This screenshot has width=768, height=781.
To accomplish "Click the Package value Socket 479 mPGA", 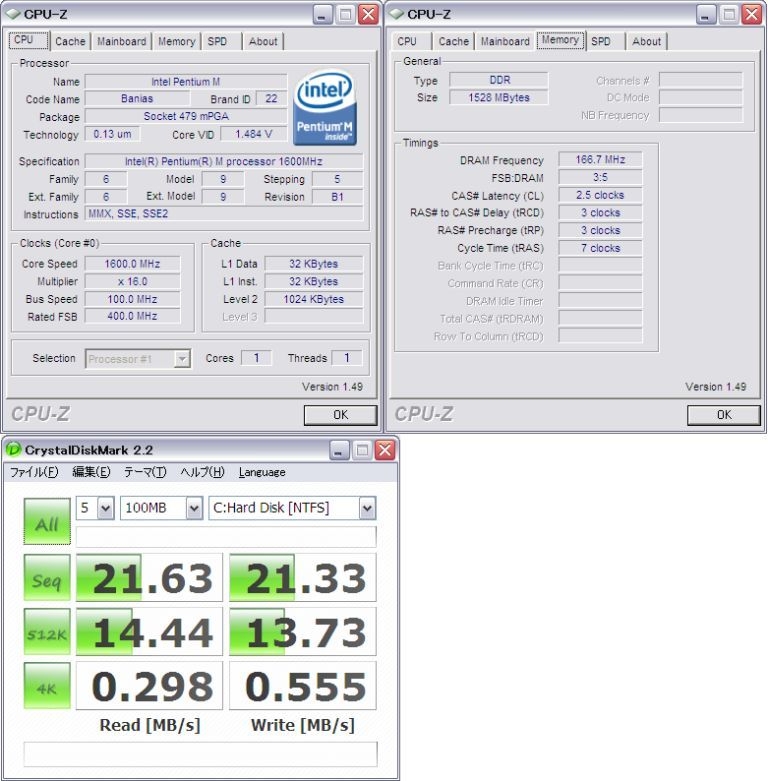I will 186,117.
